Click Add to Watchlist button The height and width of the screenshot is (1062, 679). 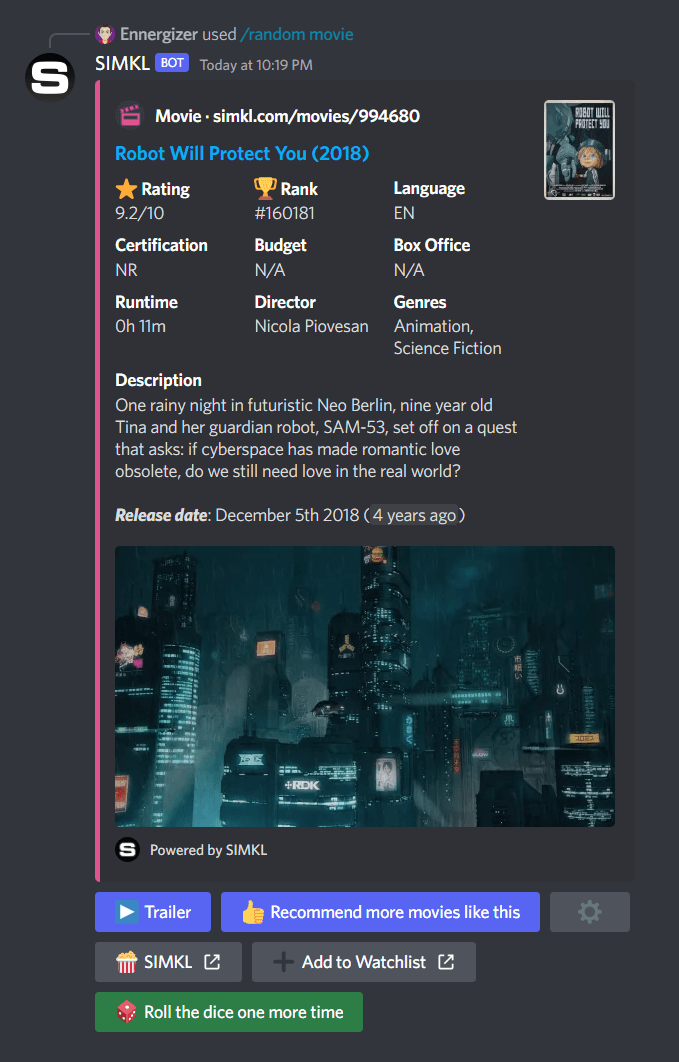[363, 962]
